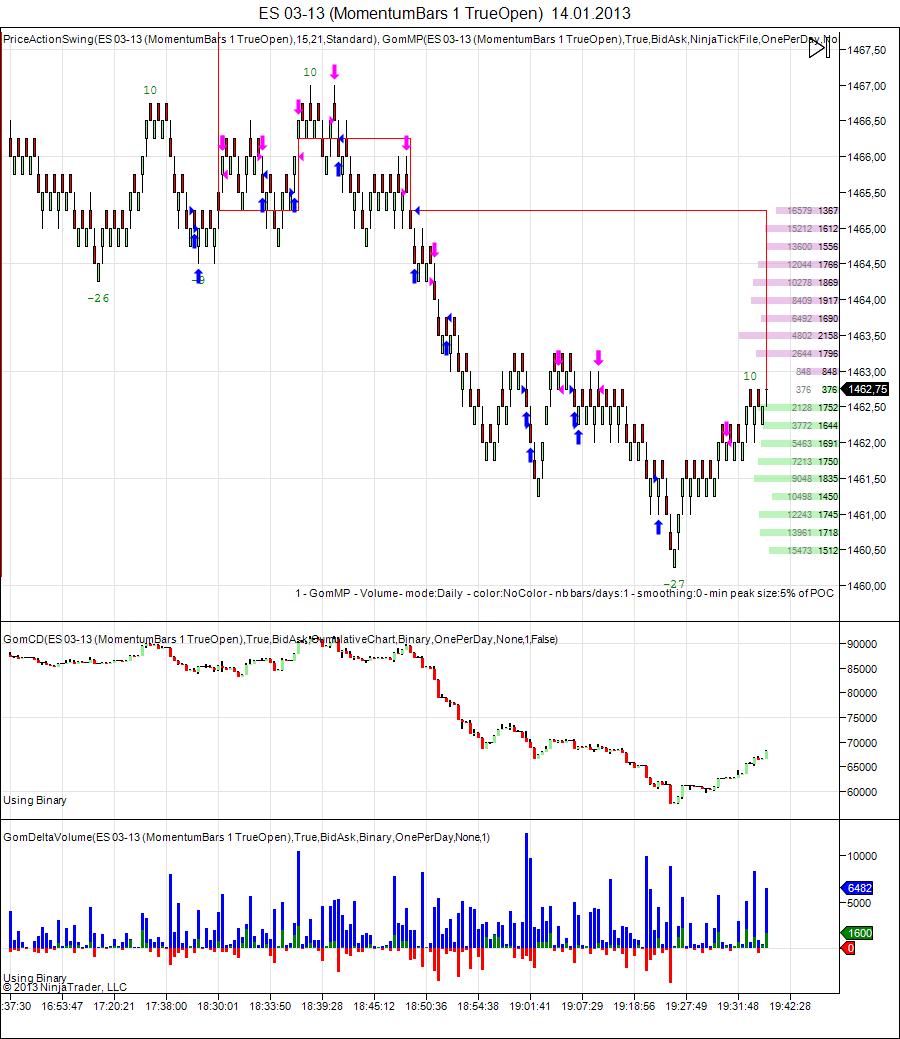Image resolution: width=900 pixels, height=1039 pixels.
Task: Click the volume profile row 13600 1556
Action: click(802, 246)
